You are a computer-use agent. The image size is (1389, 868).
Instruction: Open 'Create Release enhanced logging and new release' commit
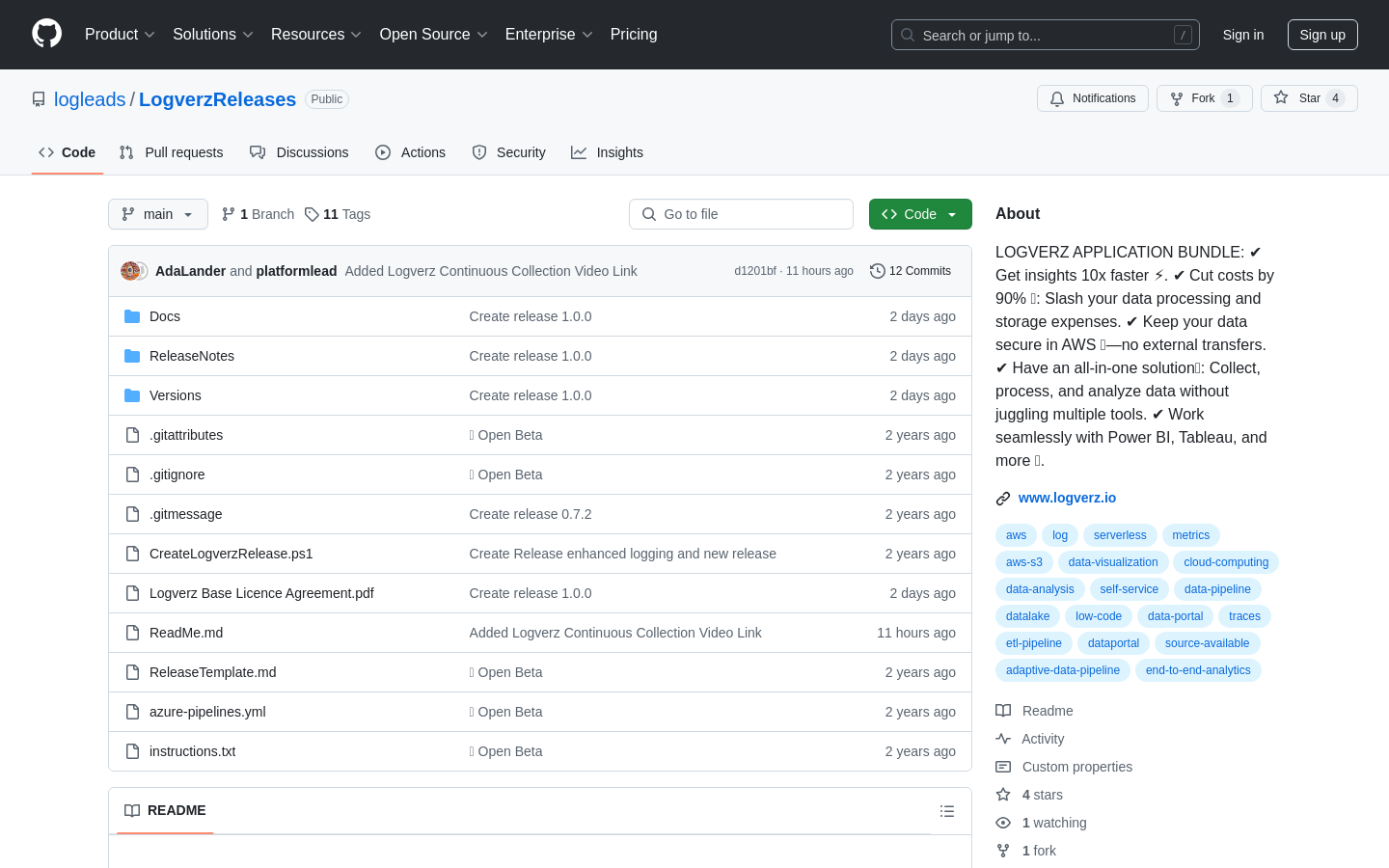[623, 554]
